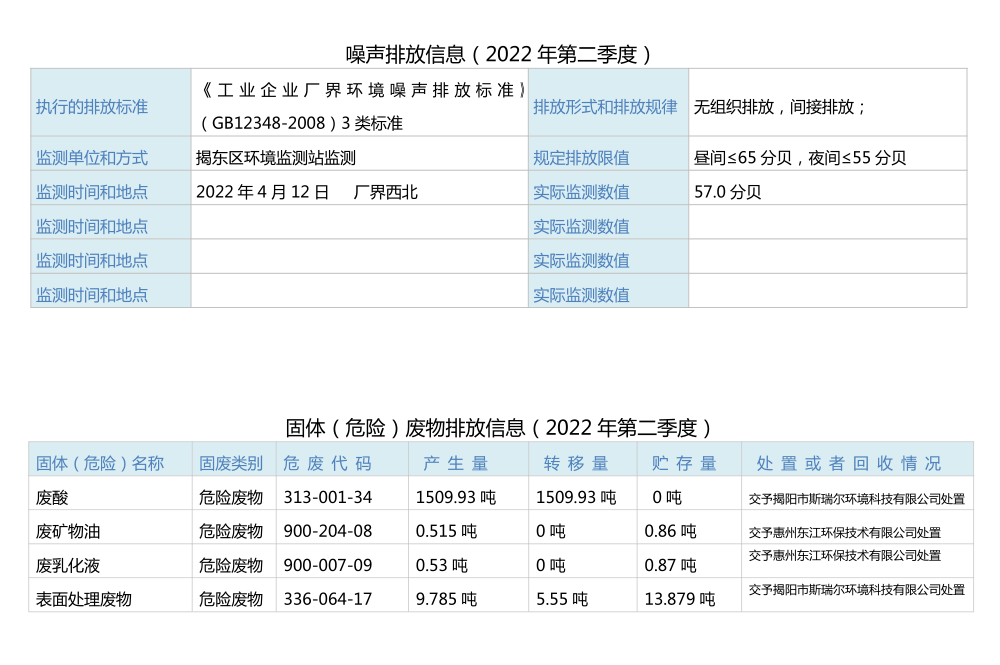The image size is (1000, 665).
Task: Click the 5.55 吨 value
Action: pos(562,599)
